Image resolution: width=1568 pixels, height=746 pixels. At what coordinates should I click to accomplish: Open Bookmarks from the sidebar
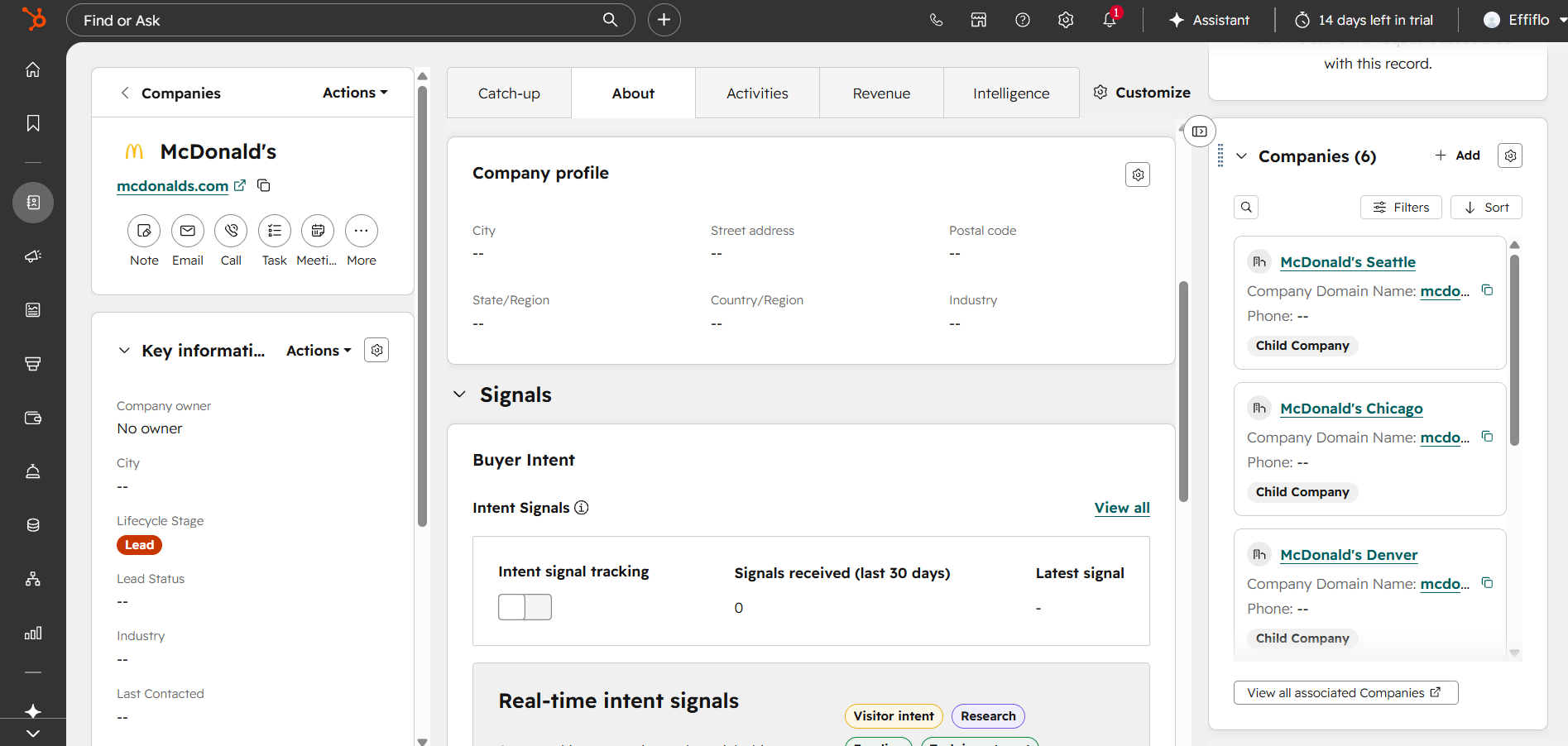[33, 123]
